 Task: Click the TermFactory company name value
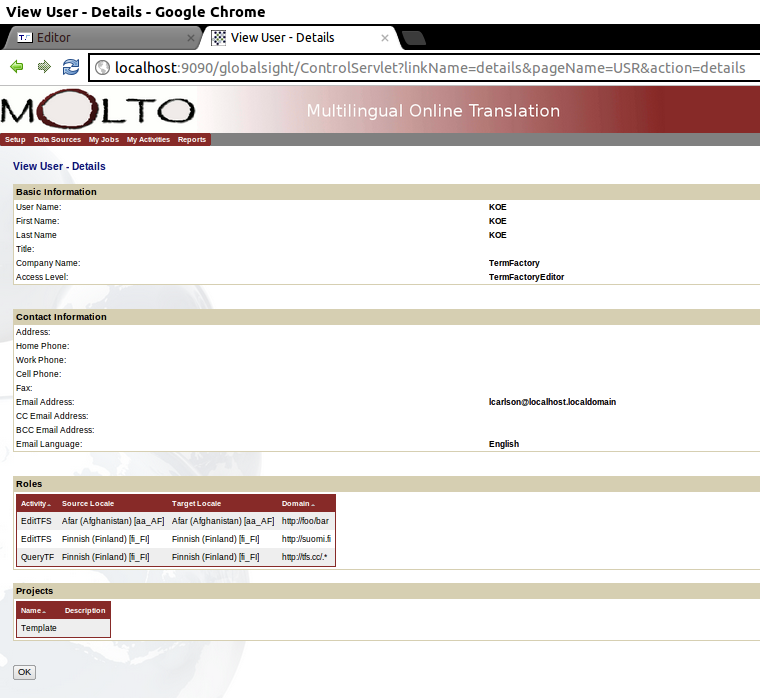coord(514,263)
